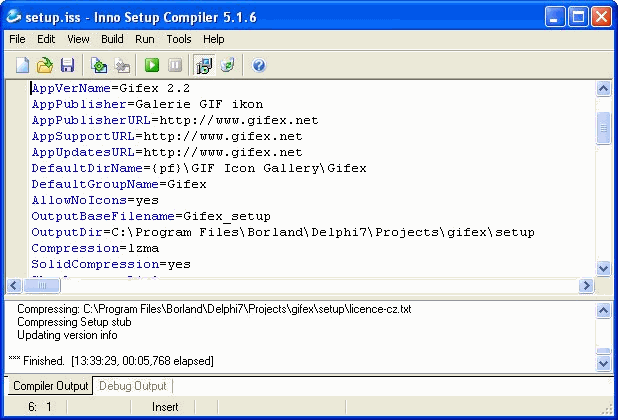
Task: Switch to the Debug Output tab
Action: (132, 386)
